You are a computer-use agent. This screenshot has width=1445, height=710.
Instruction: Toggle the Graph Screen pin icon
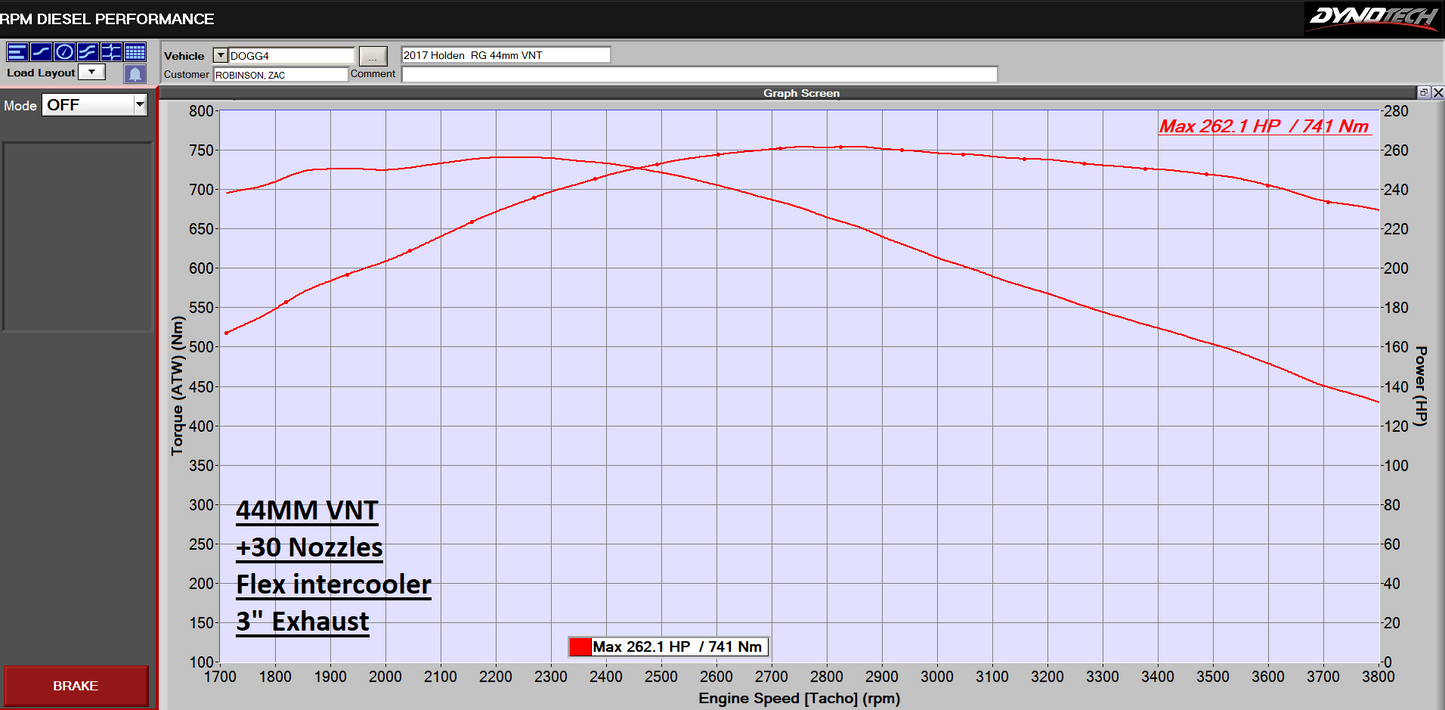pos(1424,92)
